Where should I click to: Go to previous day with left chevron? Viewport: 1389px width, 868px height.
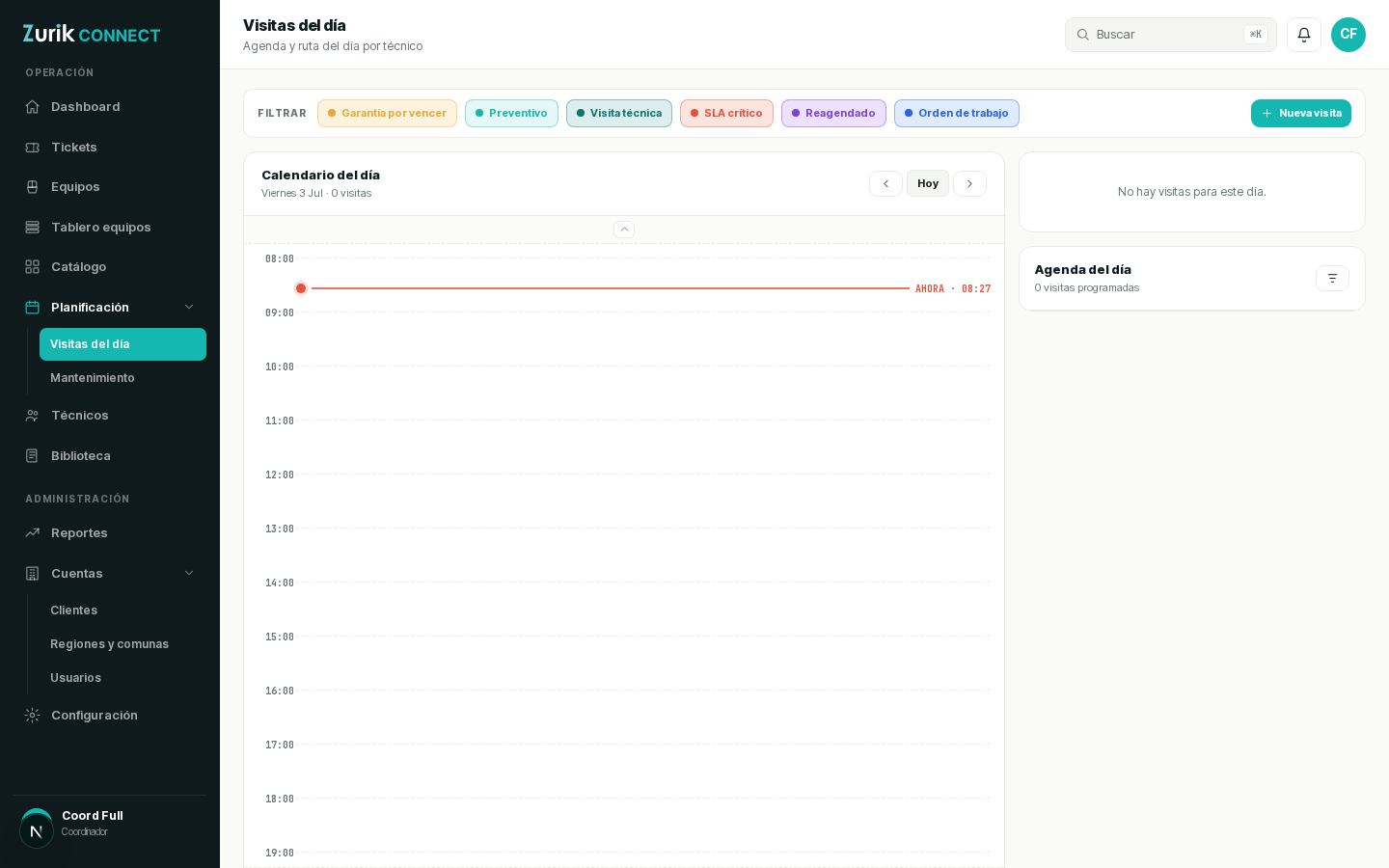click(x=885, y=183)
